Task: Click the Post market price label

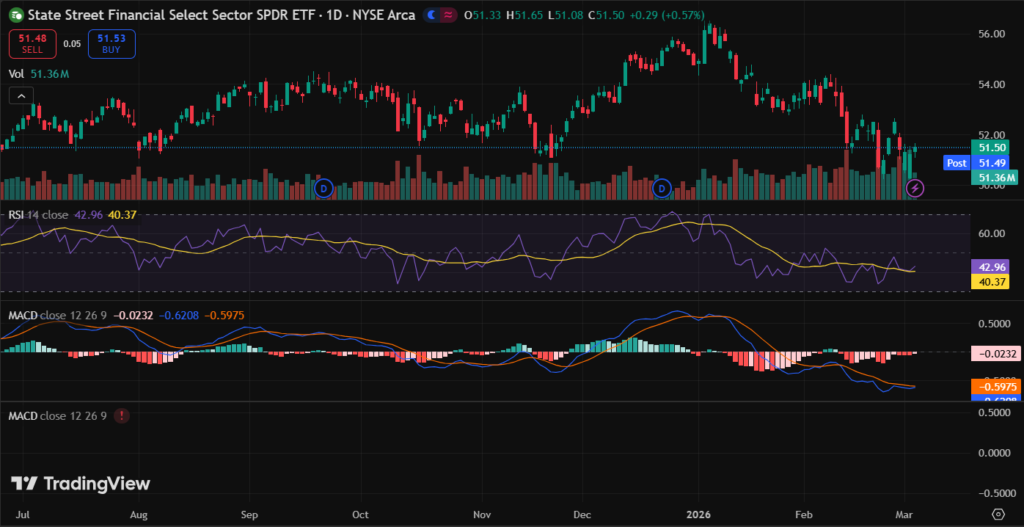Action: (x=955, y=162)
